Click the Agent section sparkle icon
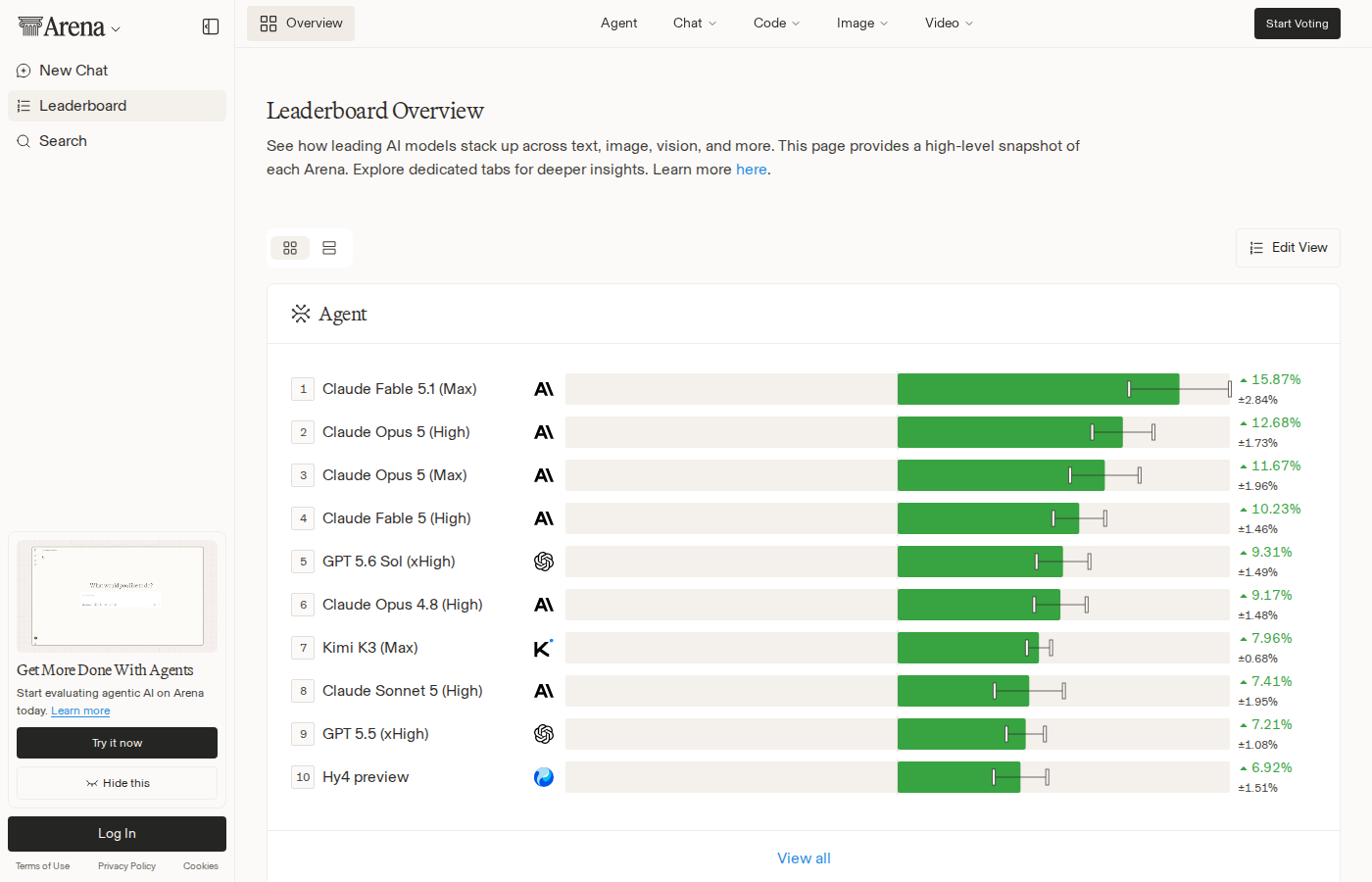The image size is (1372, 882). click(301, 314)
